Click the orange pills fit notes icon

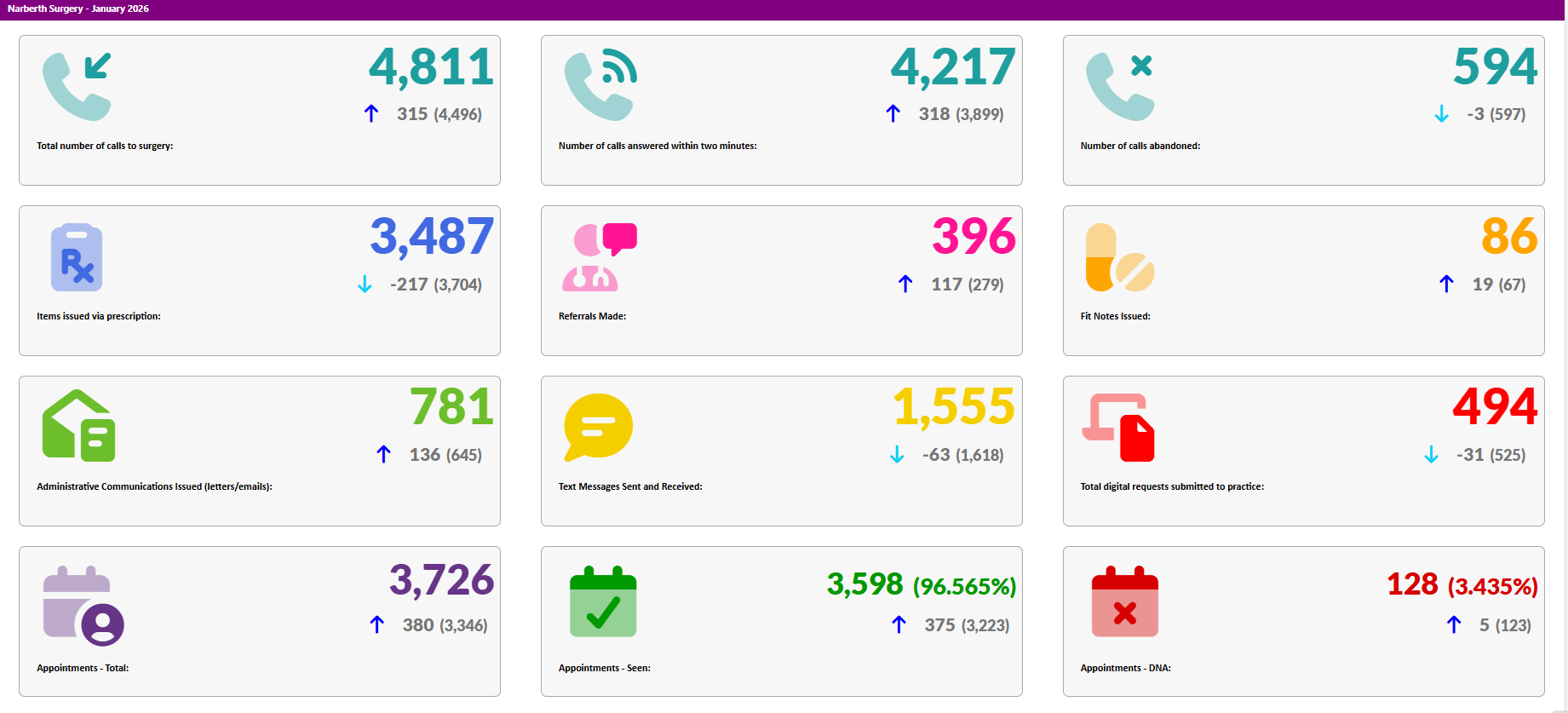1120,257
